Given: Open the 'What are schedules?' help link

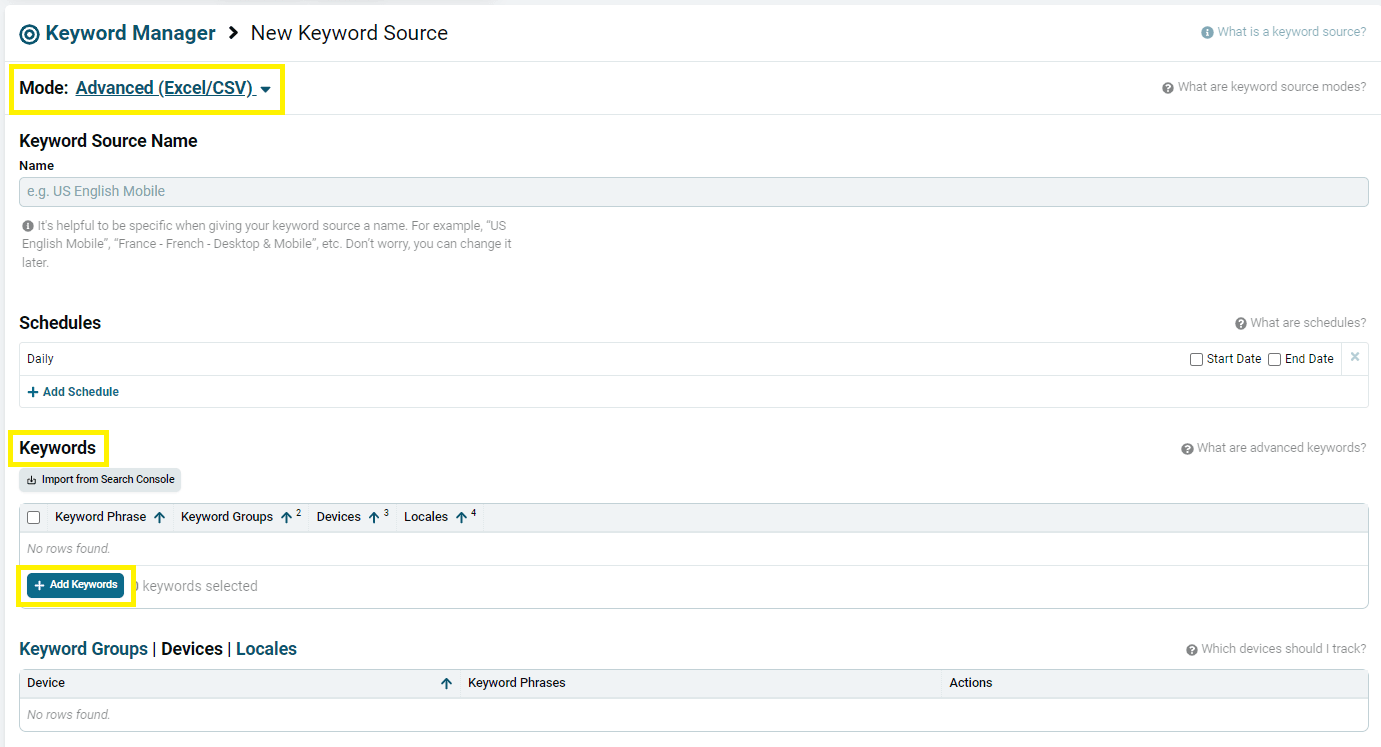Looking at the screenshot, I should pyautogui.click(x=1308, y=323).
